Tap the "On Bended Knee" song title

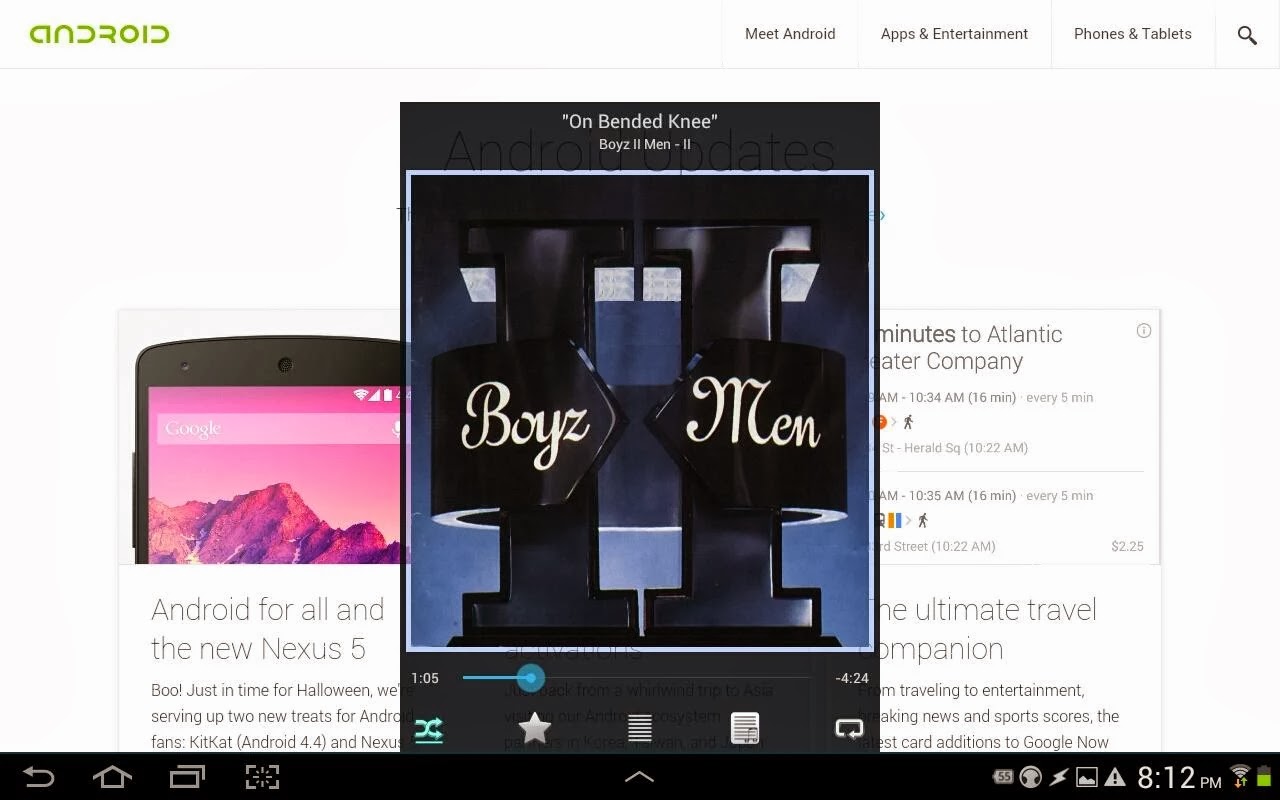click(x=640, y=121)
